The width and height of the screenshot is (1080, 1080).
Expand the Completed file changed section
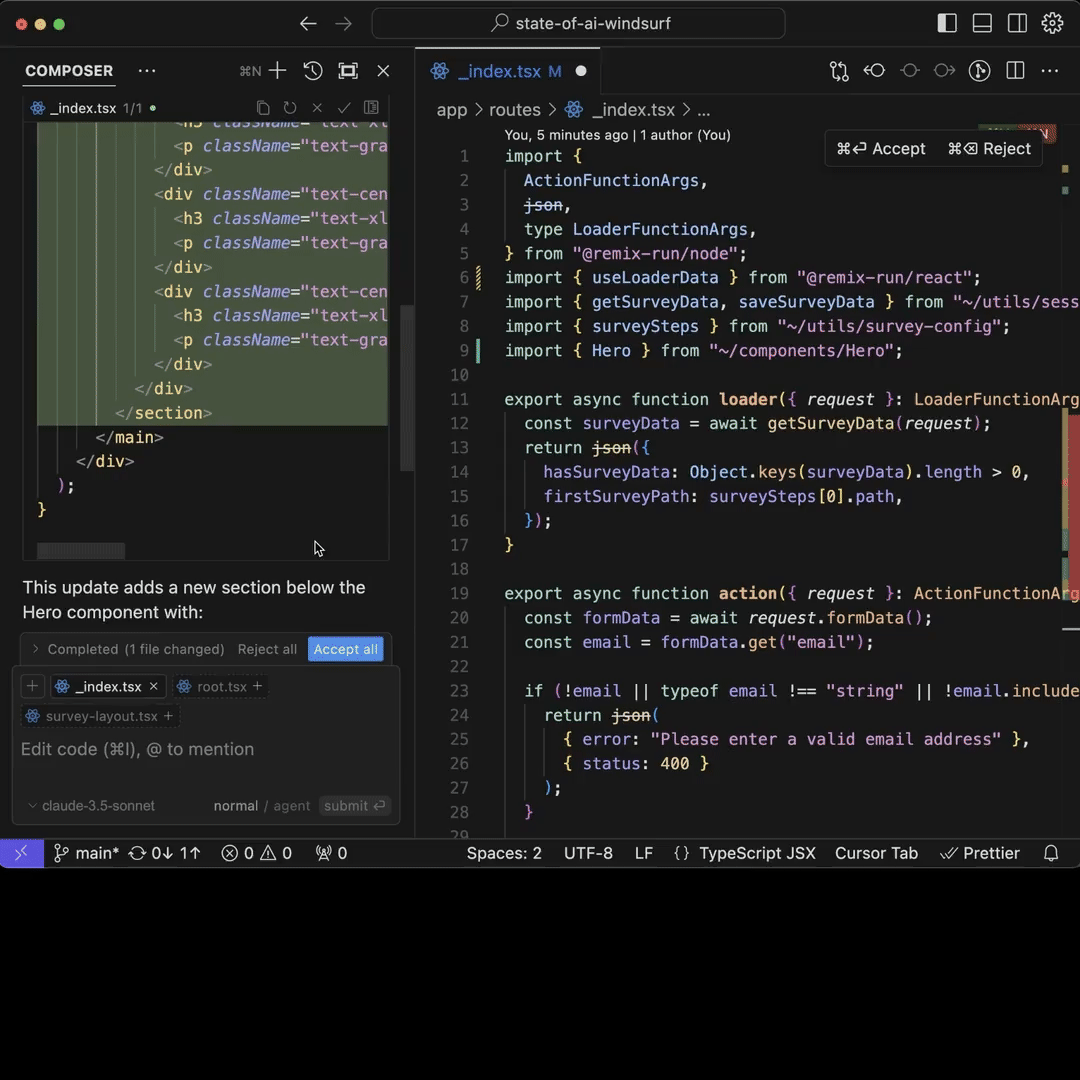coord(36,649)
